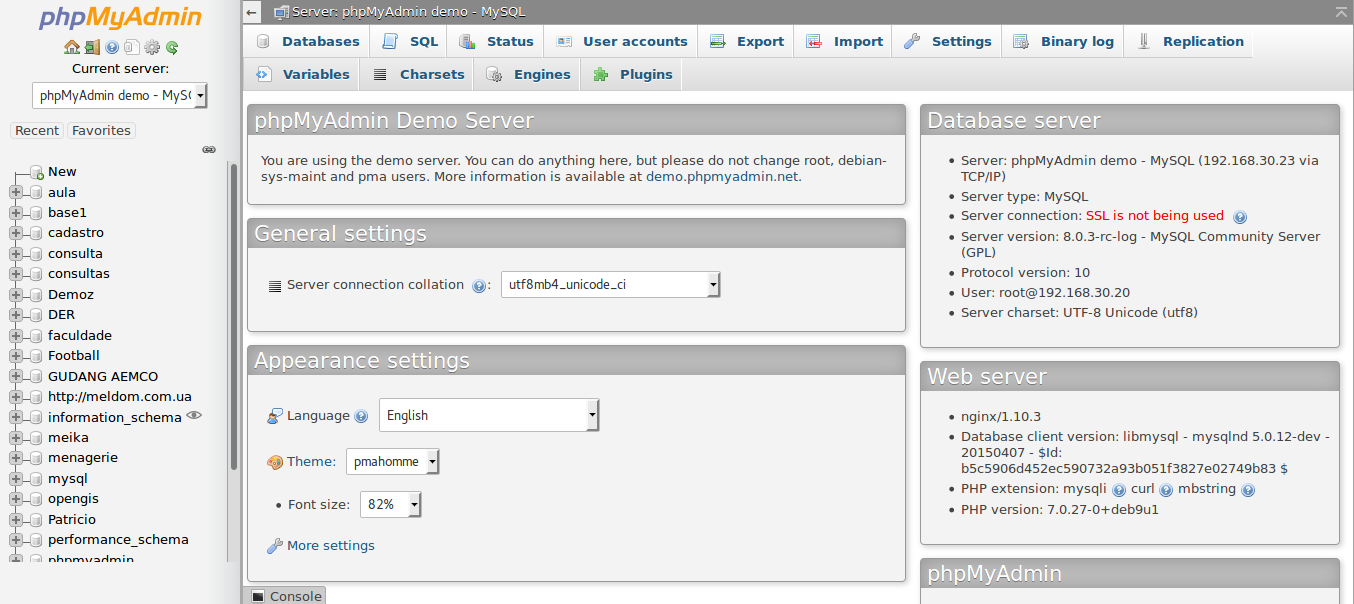Reload navigation panel green arrow icon
The height and width of the screenshot is (604, 1354).
coord(172,47)
